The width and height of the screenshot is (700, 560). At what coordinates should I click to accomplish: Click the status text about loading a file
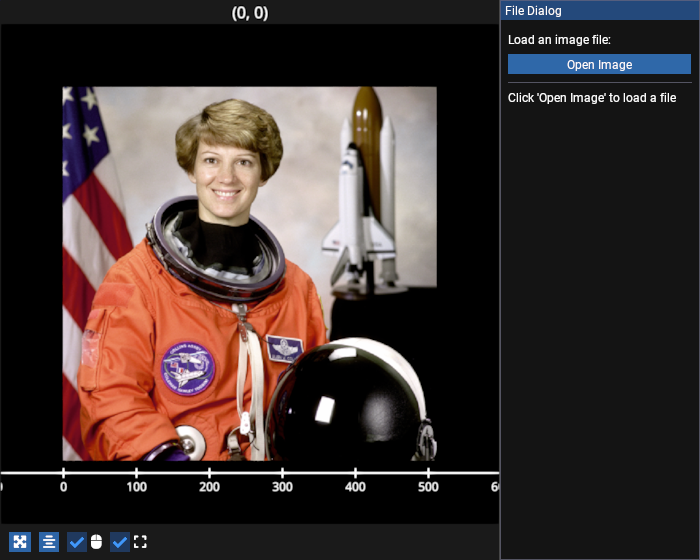pyautogui.click(x=592, y=98)
